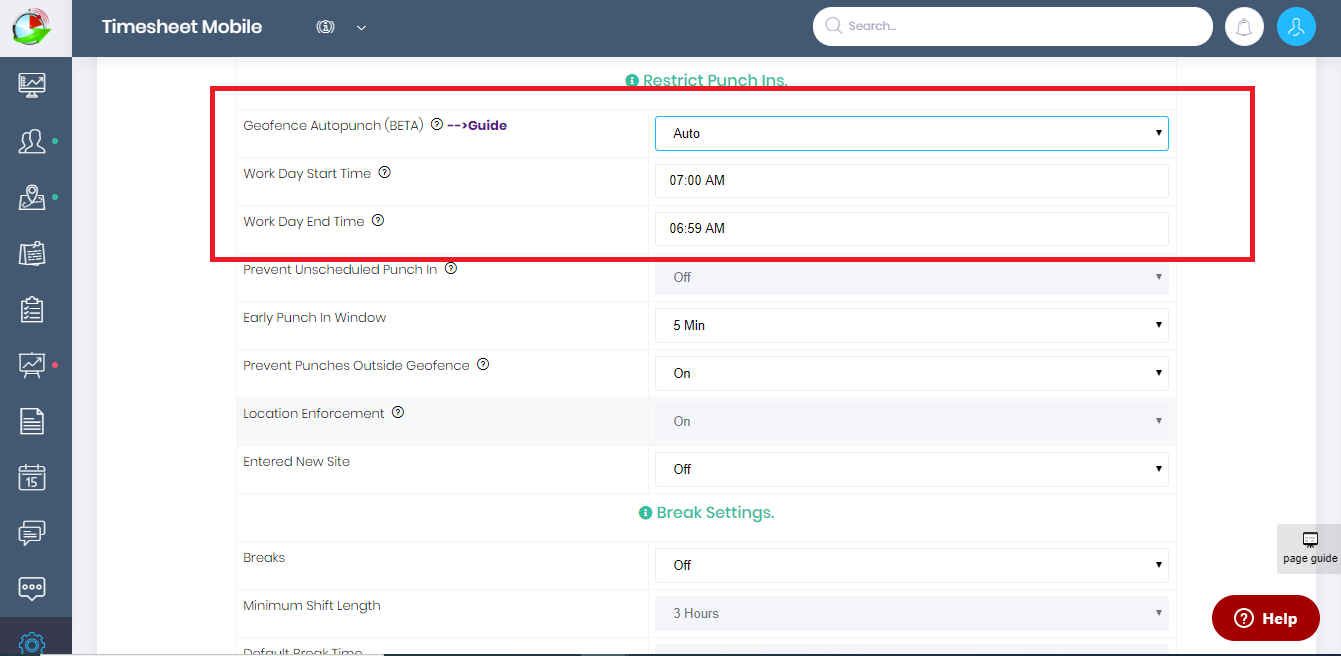Click the Entered New Site label
Image resolution: width=1341 pixels, height=656 pixels.
297,461
